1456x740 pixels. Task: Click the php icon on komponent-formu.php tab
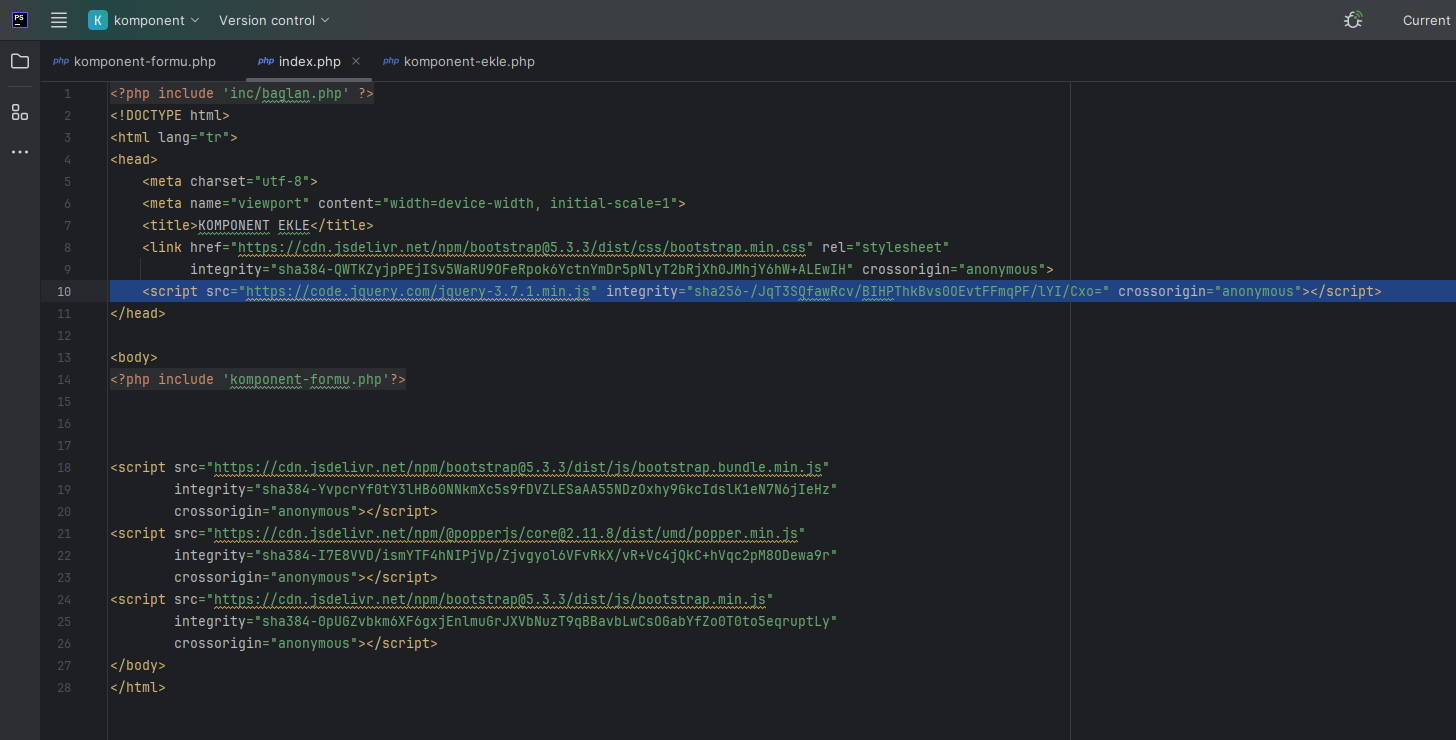[x=61, y=61]
